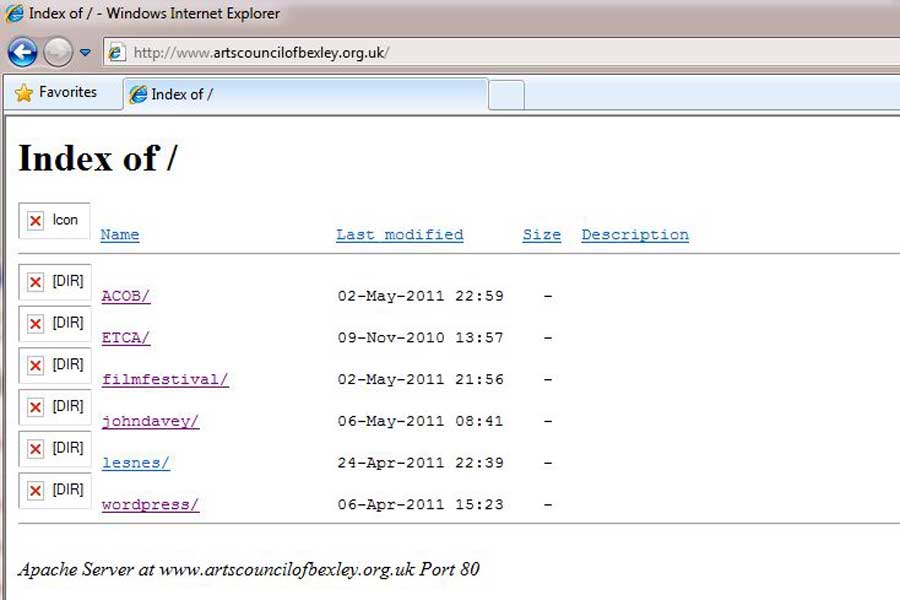Image resolution: width=900 pixels, height=600 pixels.
Task: Click the browser Forward arrow button
Action: (x=58, y=51)
